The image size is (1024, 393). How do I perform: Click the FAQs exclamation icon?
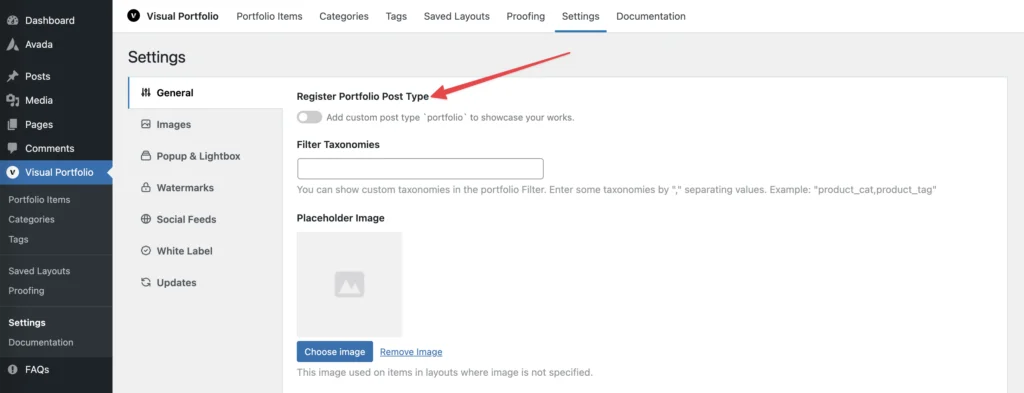[x=12, y=369]
